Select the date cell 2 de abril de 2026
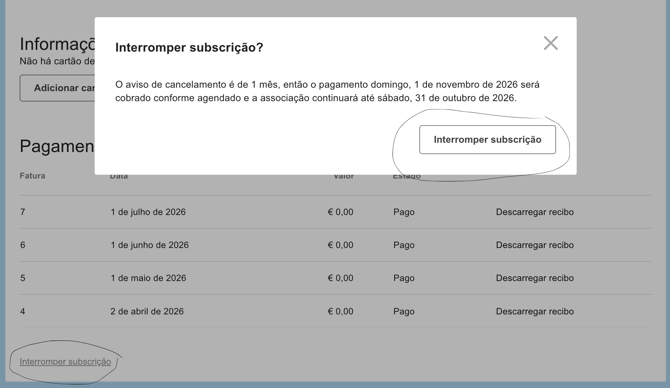The width and height of the screenshot is (670, 388). coord(147,312)
